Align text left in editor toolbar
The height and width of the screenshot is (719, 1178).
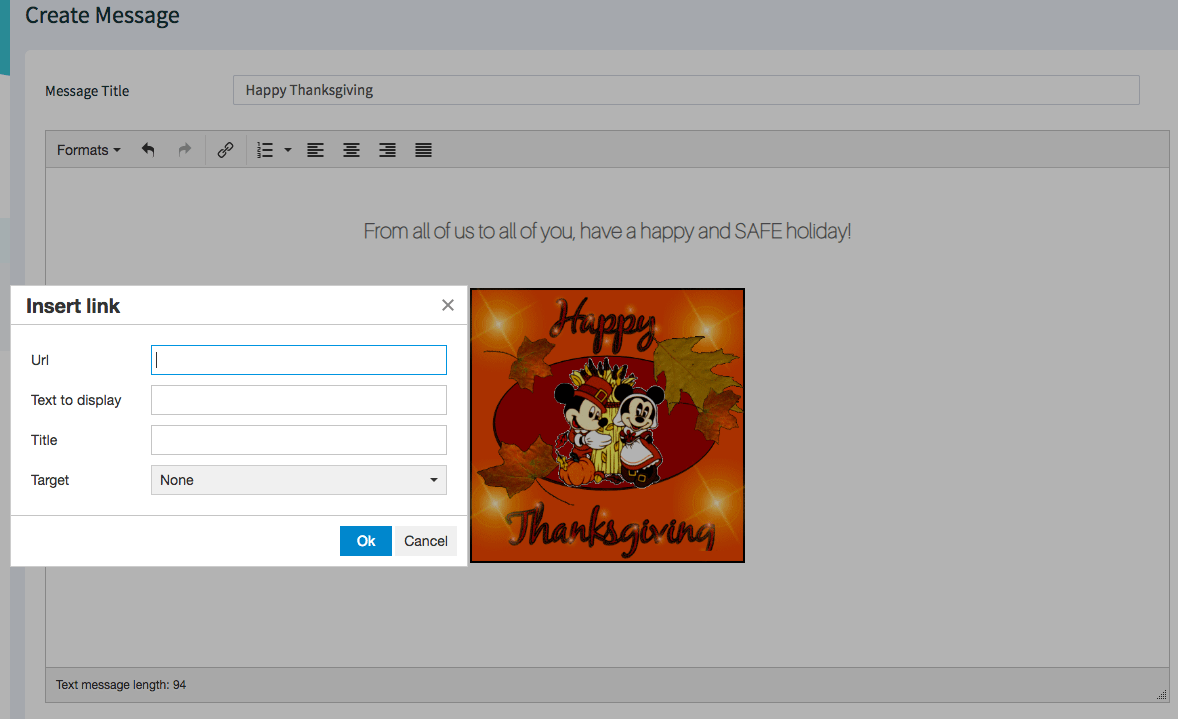tap(316, 150)
